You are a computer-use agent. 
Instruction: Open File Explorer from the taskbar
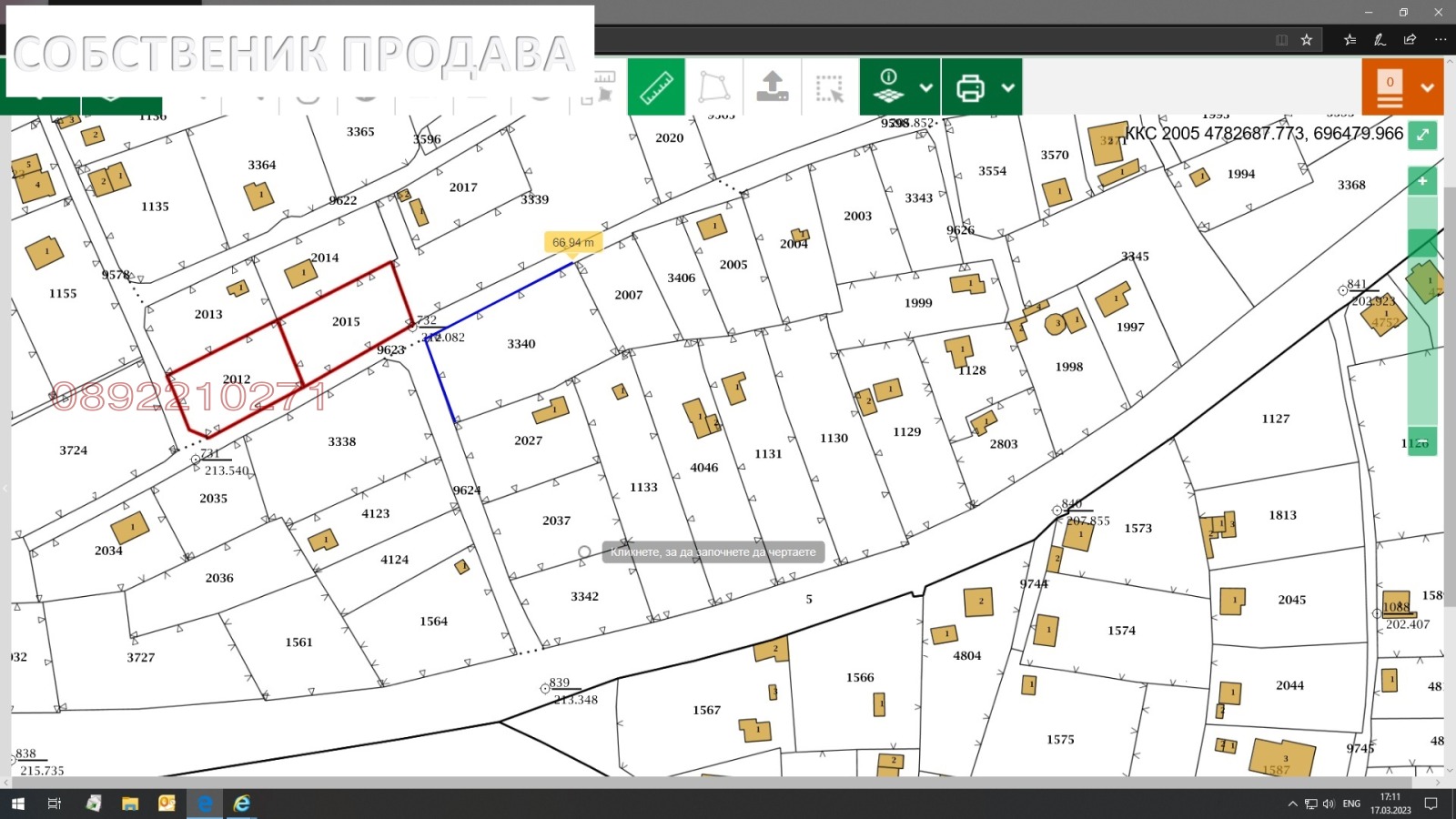click(x=130, y=804)
